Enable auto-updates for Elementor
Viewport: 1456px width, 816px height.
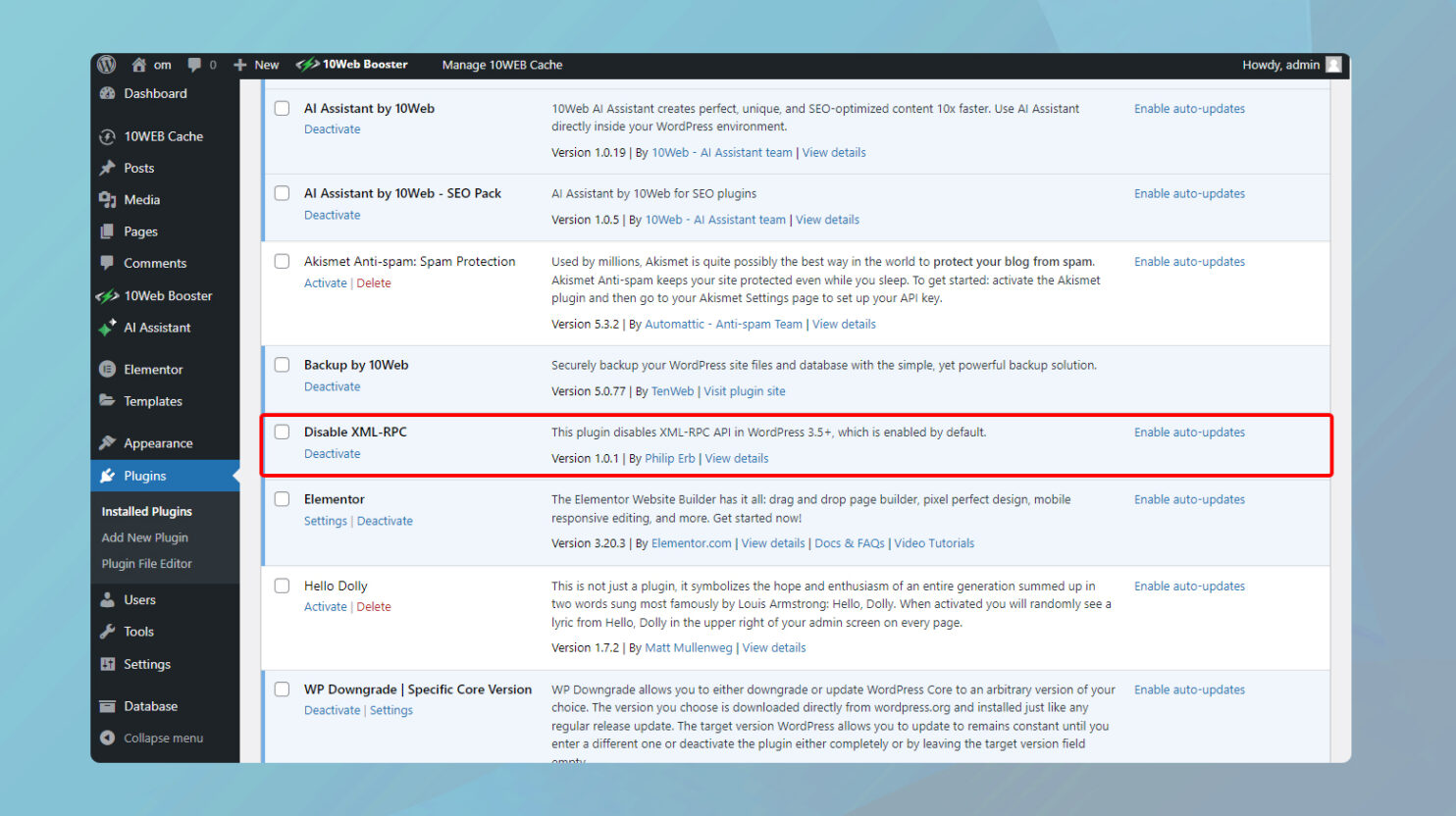(x=1189, y=499)
